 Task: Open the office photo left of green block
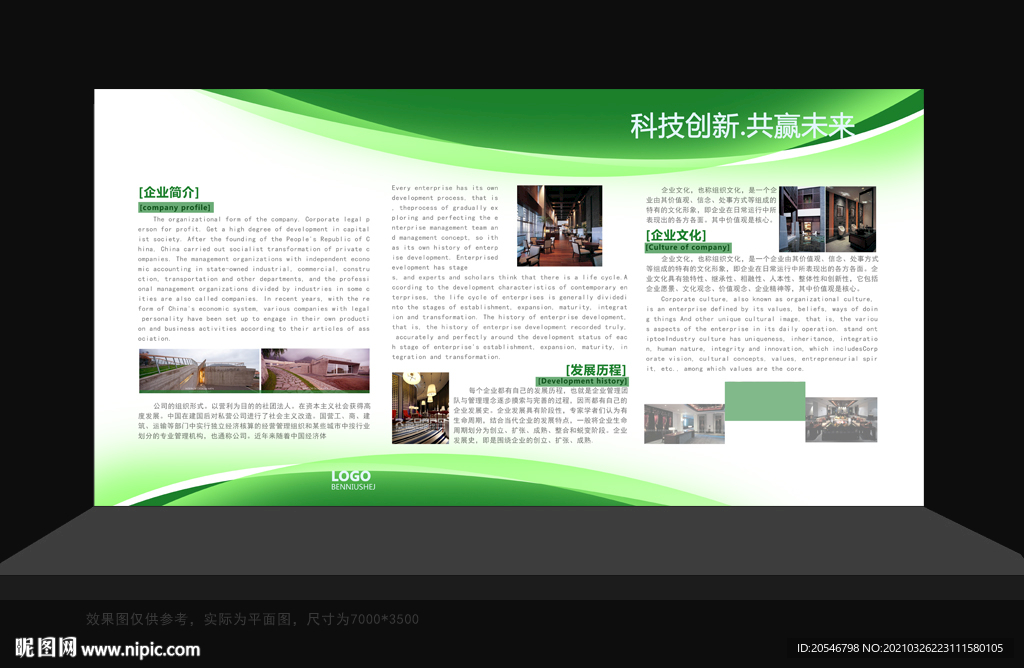pos(684,423)
